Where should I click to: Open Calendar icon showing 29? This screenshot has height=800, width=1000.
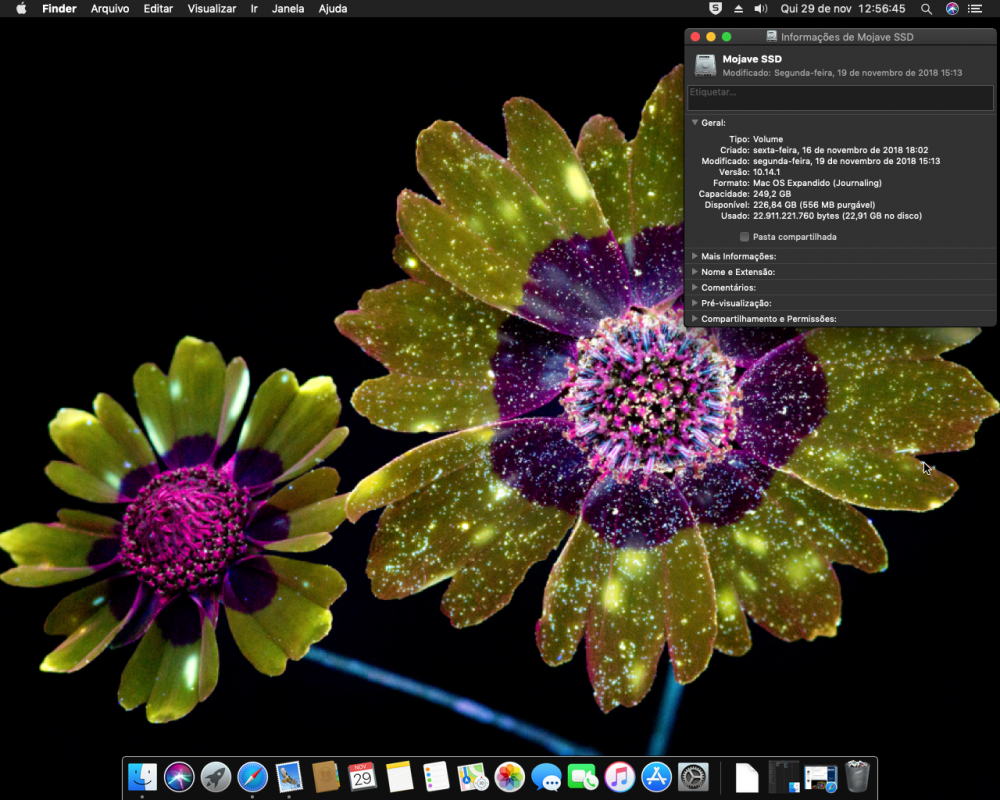362,776
